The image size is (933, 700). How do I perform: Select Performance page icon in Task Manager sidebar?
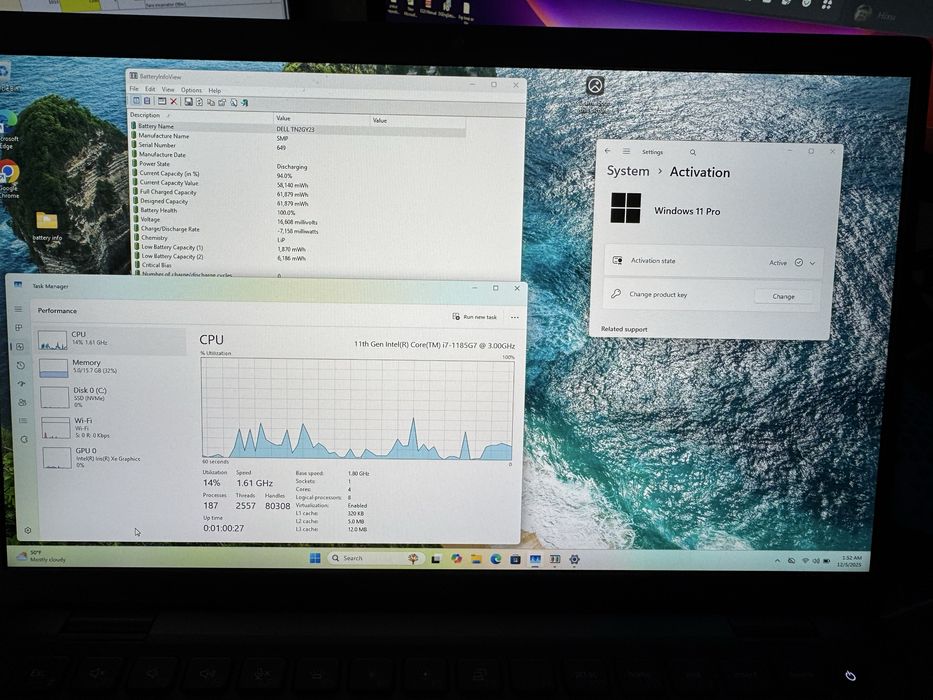(x=20, y=346)
